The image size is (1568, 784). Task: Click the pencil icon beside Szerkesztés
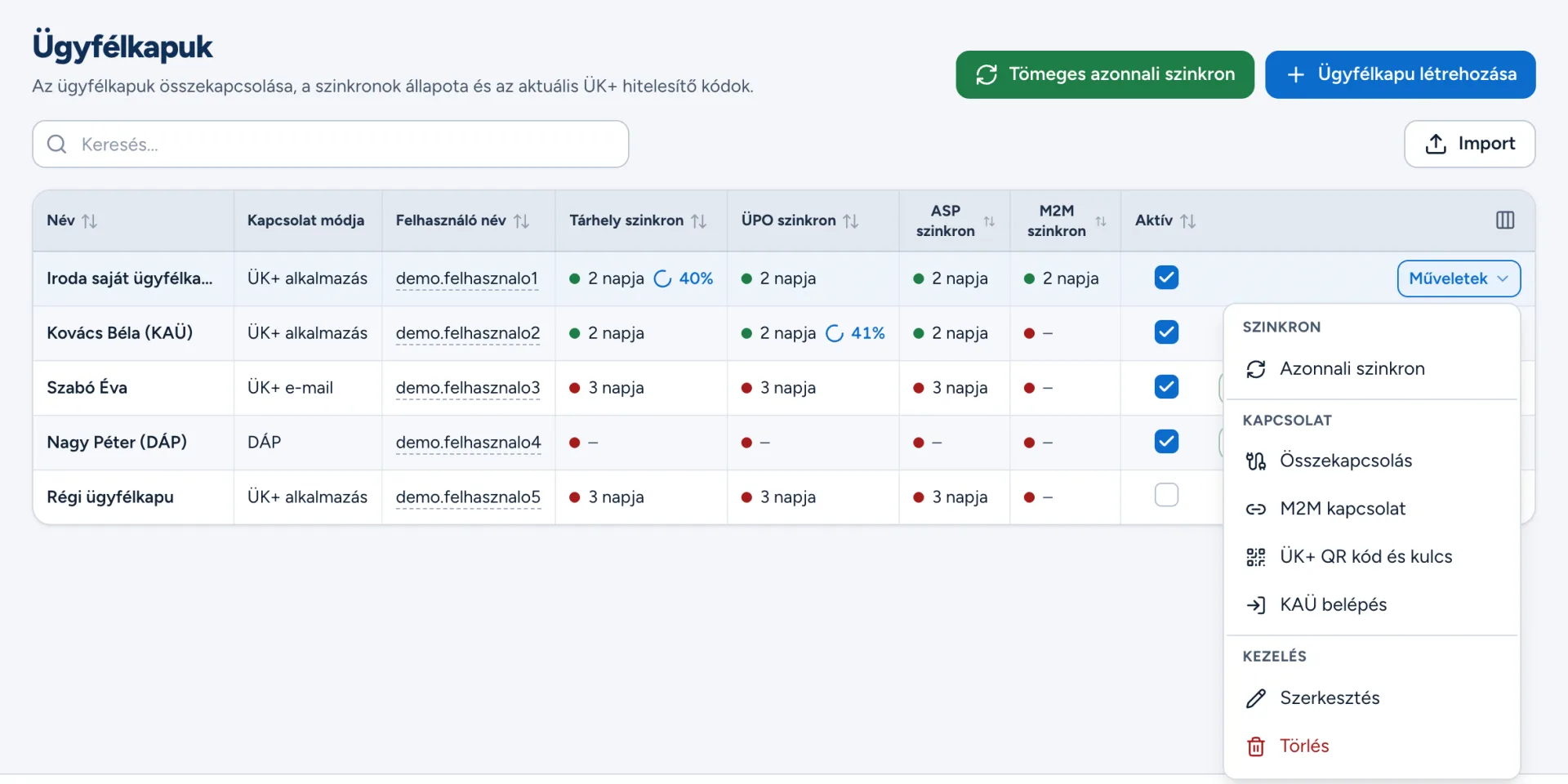click(1255, 698)
